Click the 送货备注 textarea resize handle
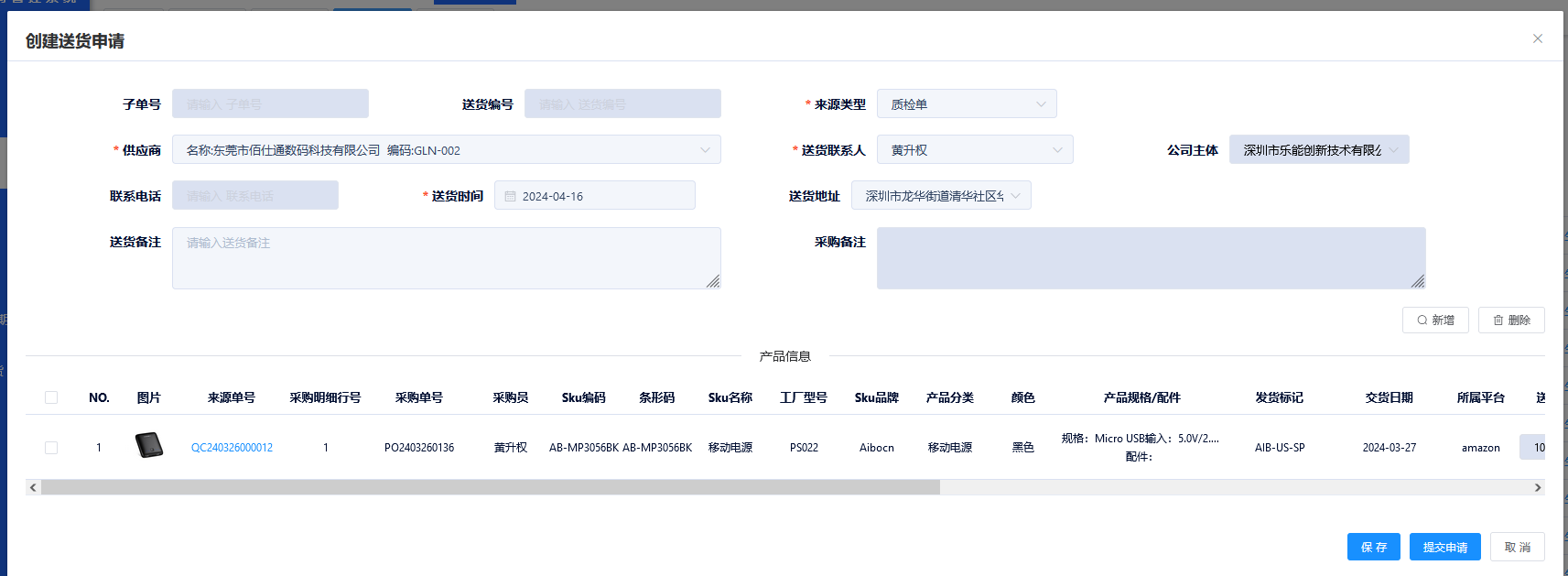1568x576 pixels. tap(714, 282)
